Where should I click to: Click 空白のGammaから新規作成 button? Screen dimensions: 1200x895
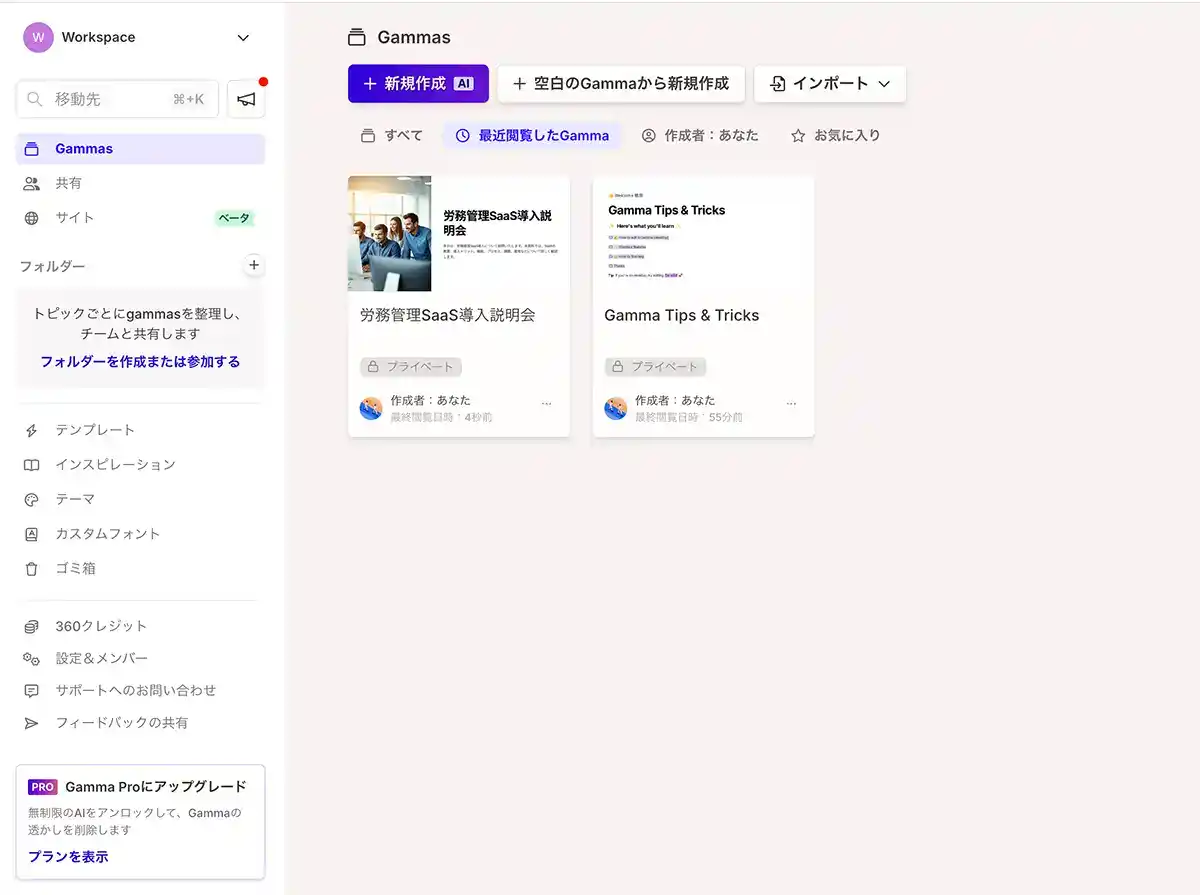pyautogui.click(x=621, y=84)
